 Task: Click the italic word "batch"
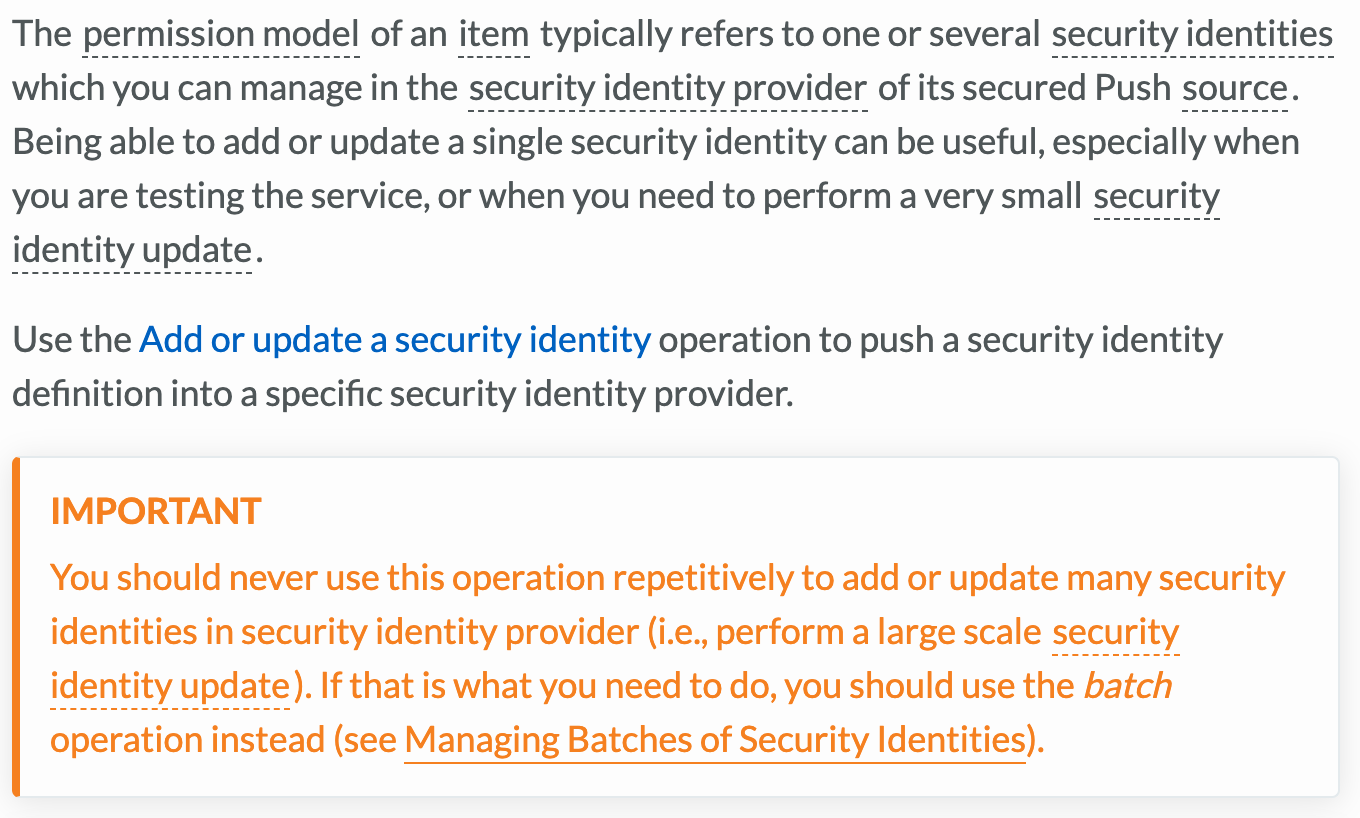point(1127,687)
